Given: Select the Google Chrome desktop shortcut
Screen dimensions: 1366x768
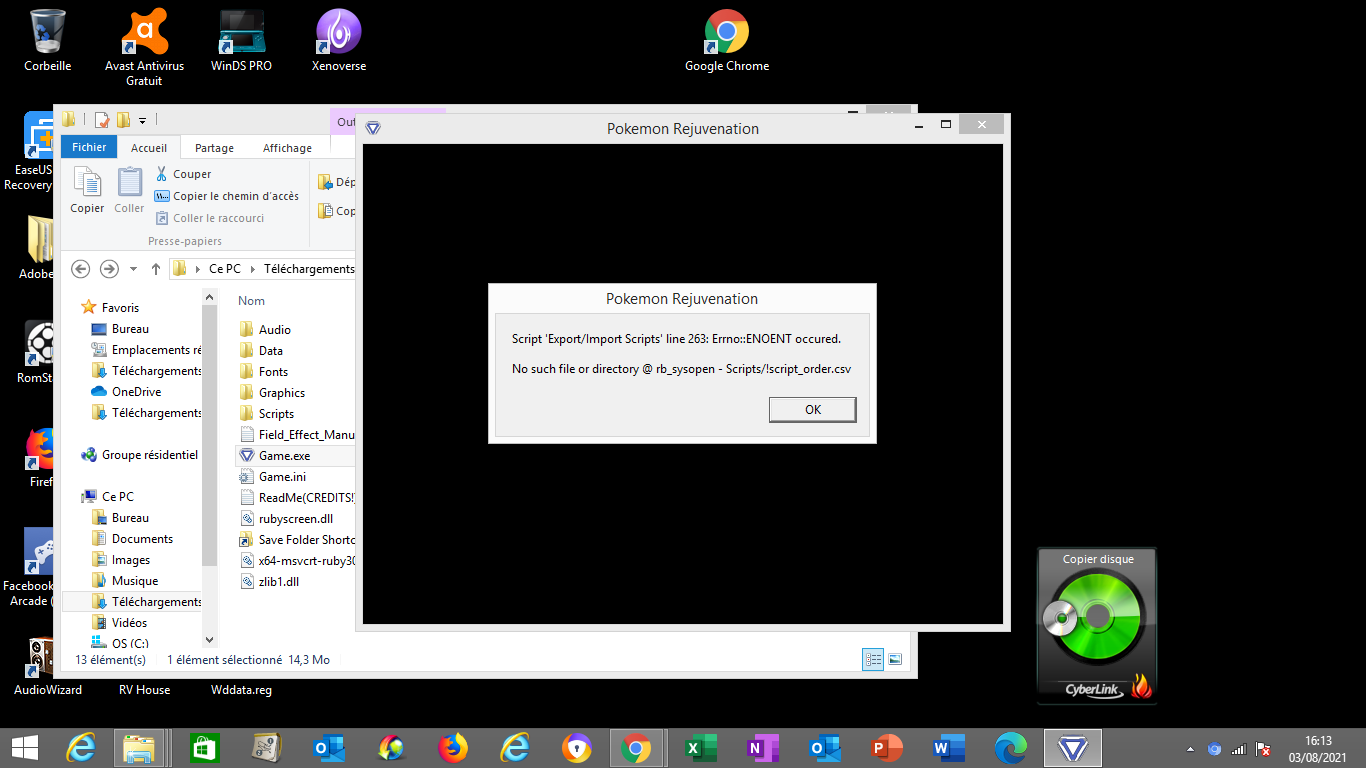Looking at the screenshot, I should 727,40.
